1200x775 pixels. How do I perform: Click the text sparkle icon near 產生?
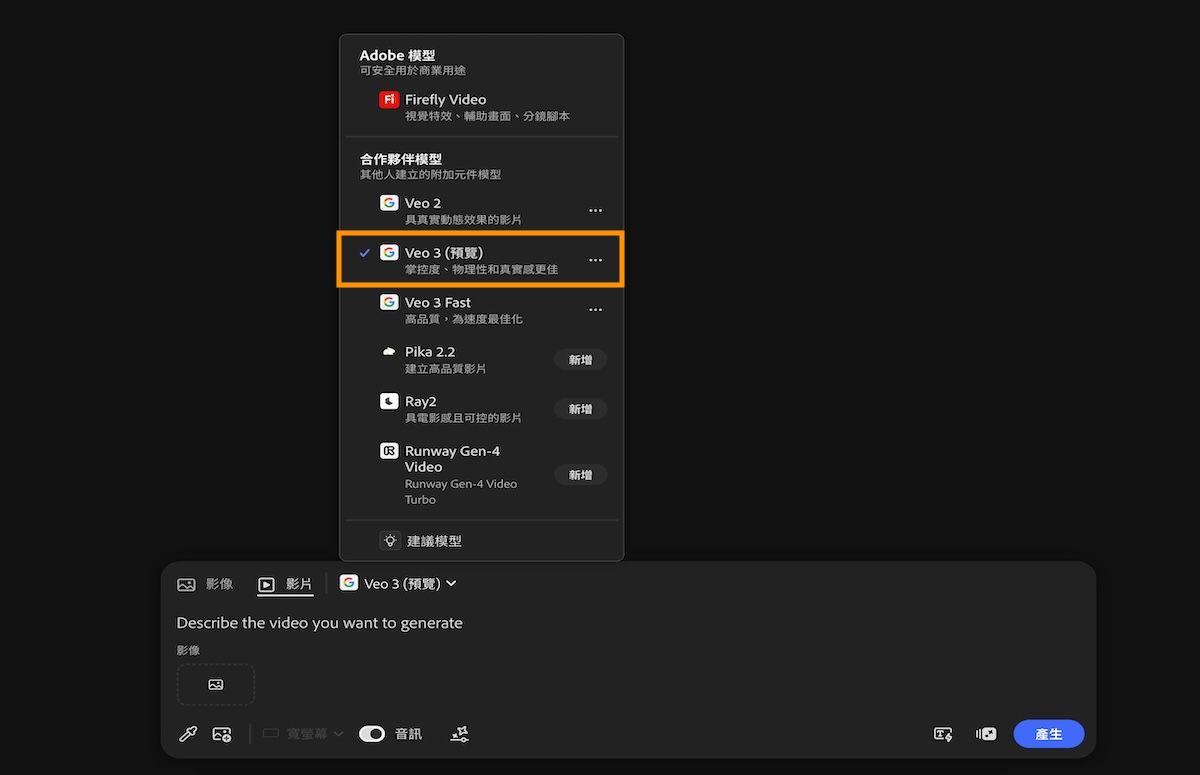click(x=943, y=734)
